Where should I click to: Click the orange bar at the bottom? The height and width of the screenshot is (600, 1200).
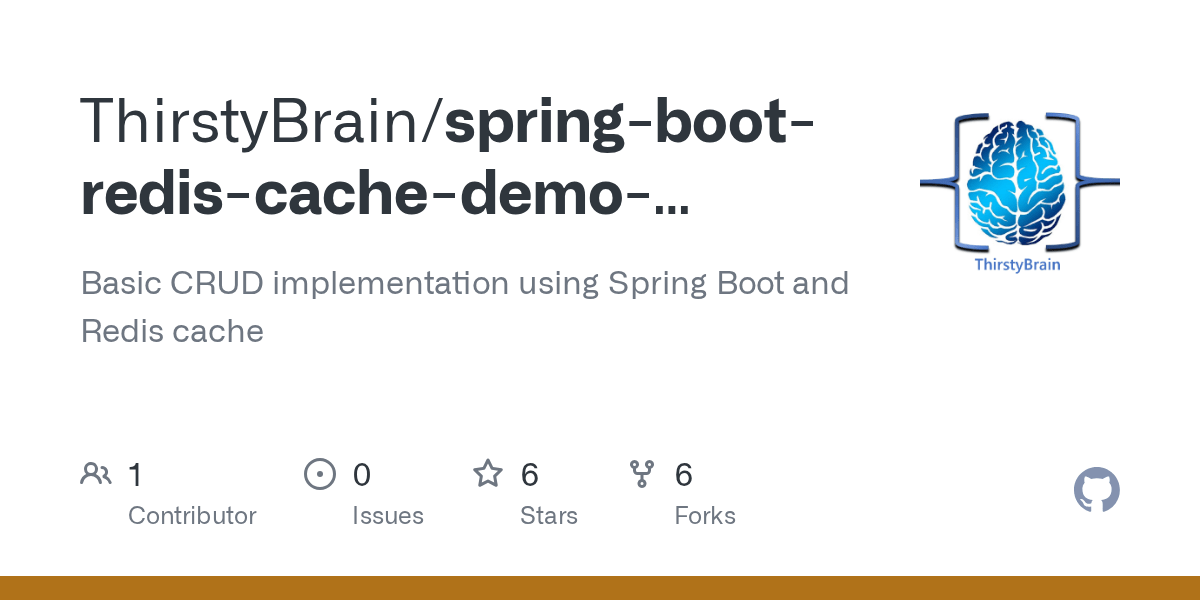pyautogui.click(x=600, y=588)
